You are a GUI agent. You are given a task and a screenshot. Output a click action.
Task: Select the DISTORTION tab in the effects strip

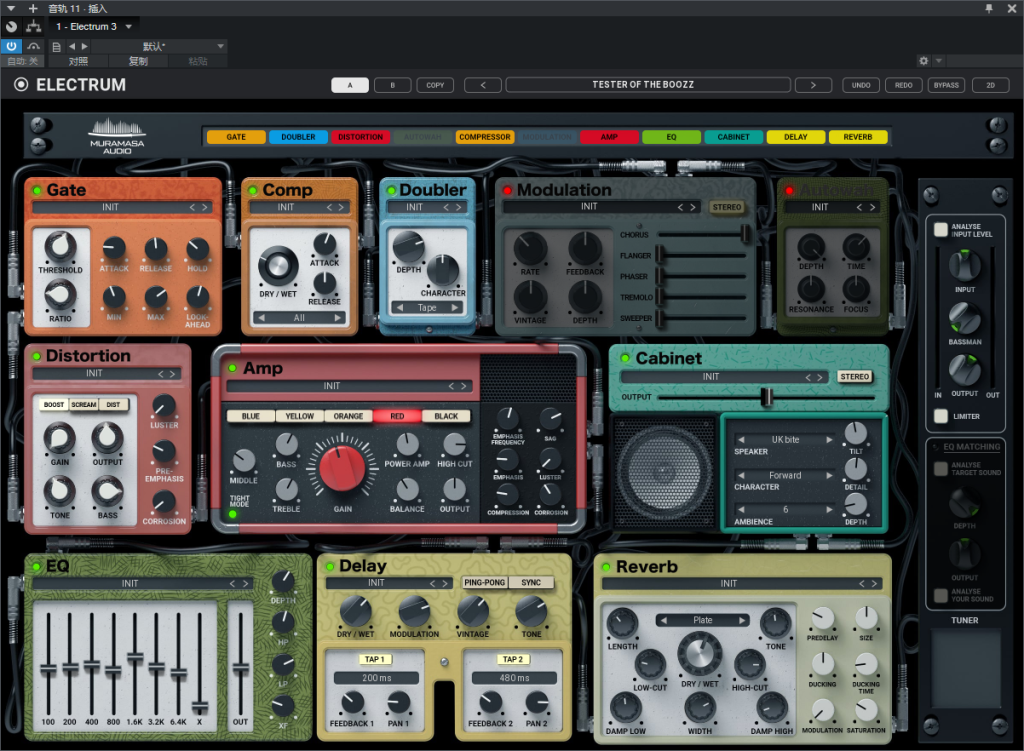point(360,137)
